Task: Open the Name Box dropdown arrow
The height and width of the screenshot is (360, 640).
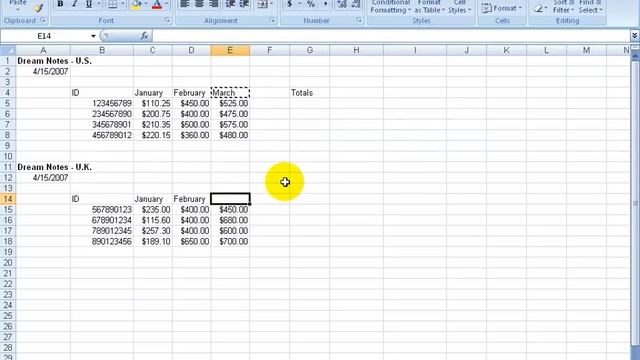Action: [x=93, y=36]
